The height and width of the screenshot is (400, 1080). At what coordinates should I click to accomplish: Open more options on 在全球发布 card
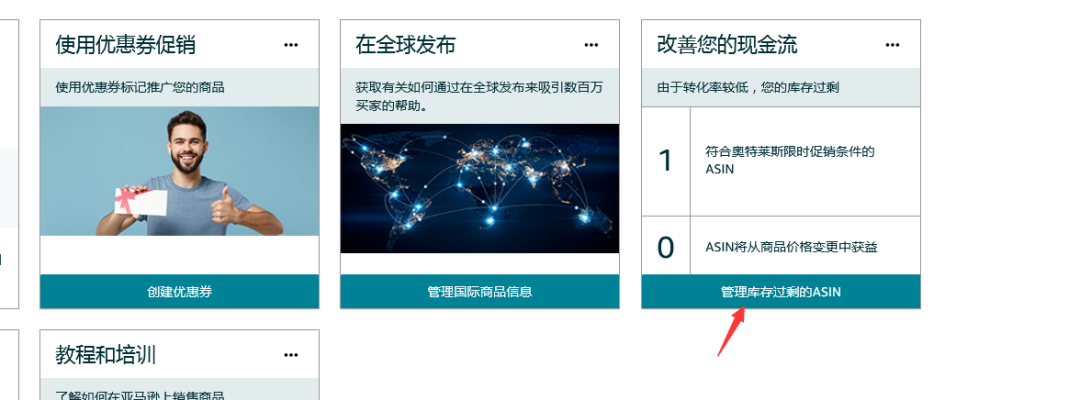591,45
